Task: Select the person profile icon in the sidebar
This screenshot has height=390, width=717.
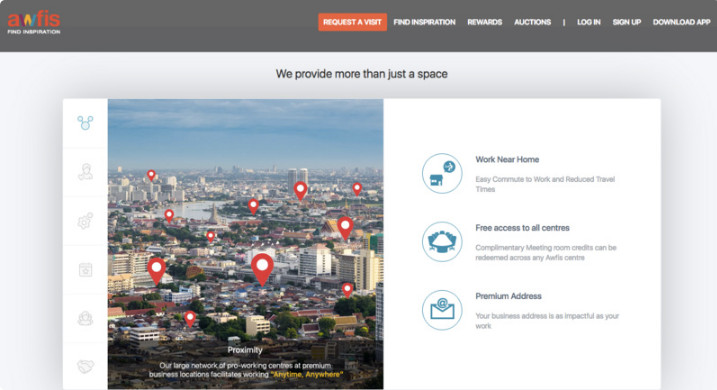Action: (x=85, y=172)
